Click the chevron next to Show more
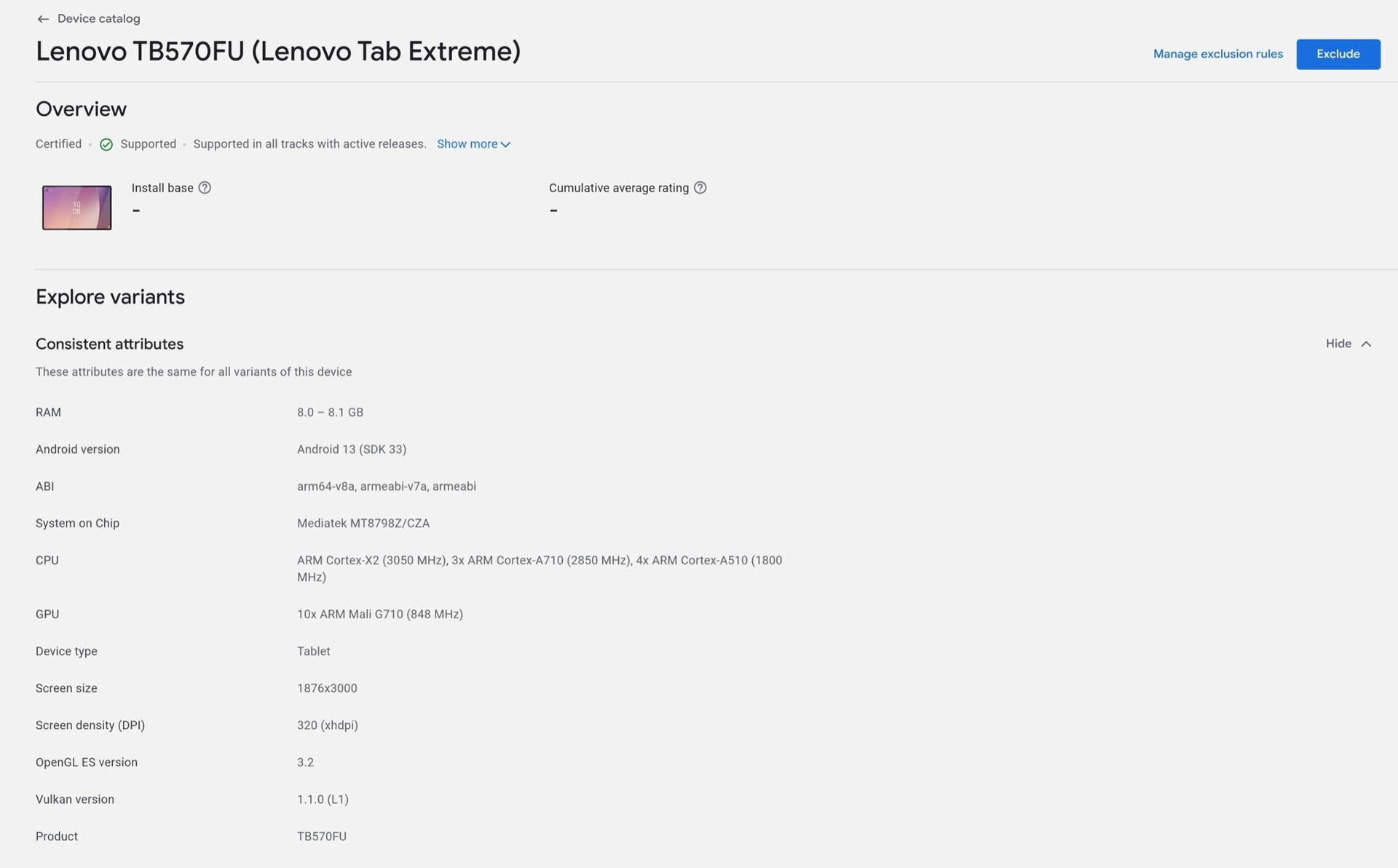 coord(505,145)
